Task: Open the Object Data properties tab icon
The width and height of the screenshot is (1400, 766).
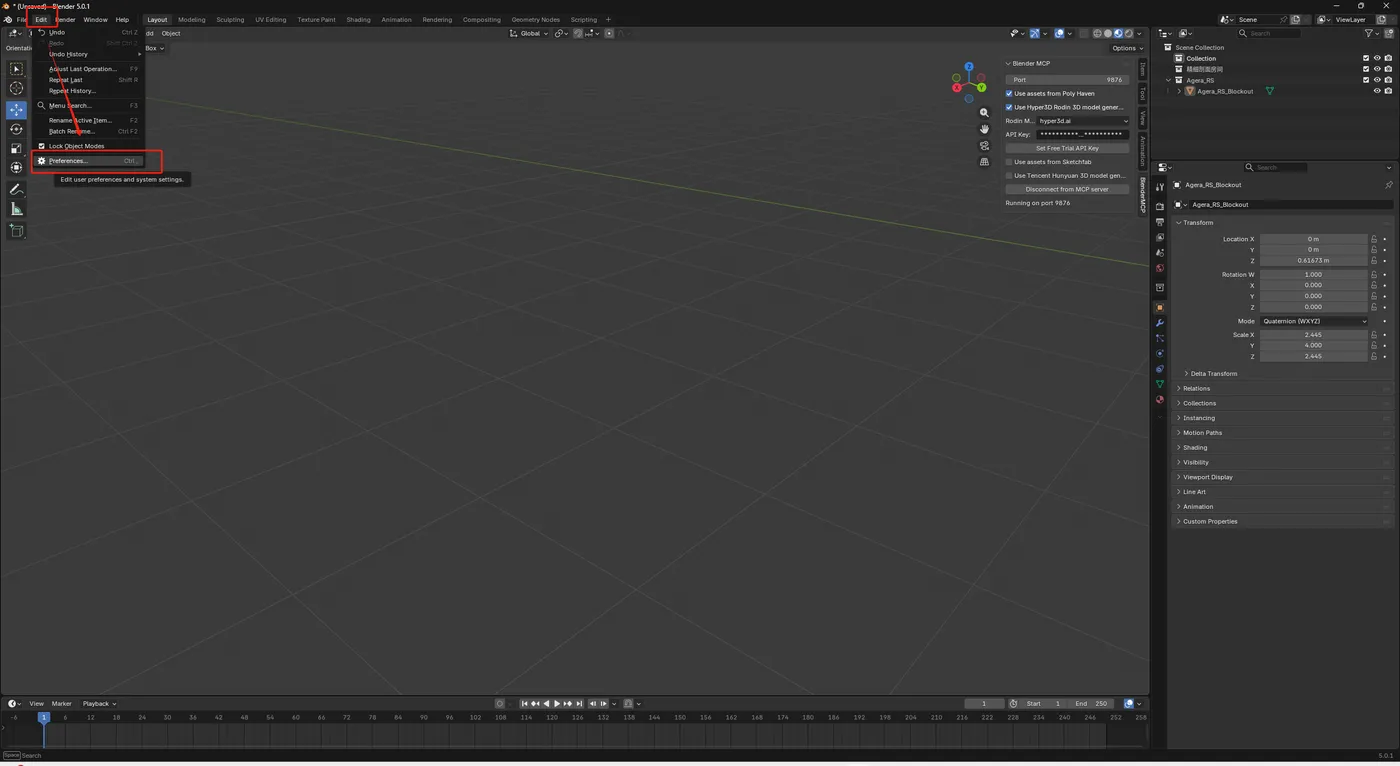Action: click(x=1160, y=384)
